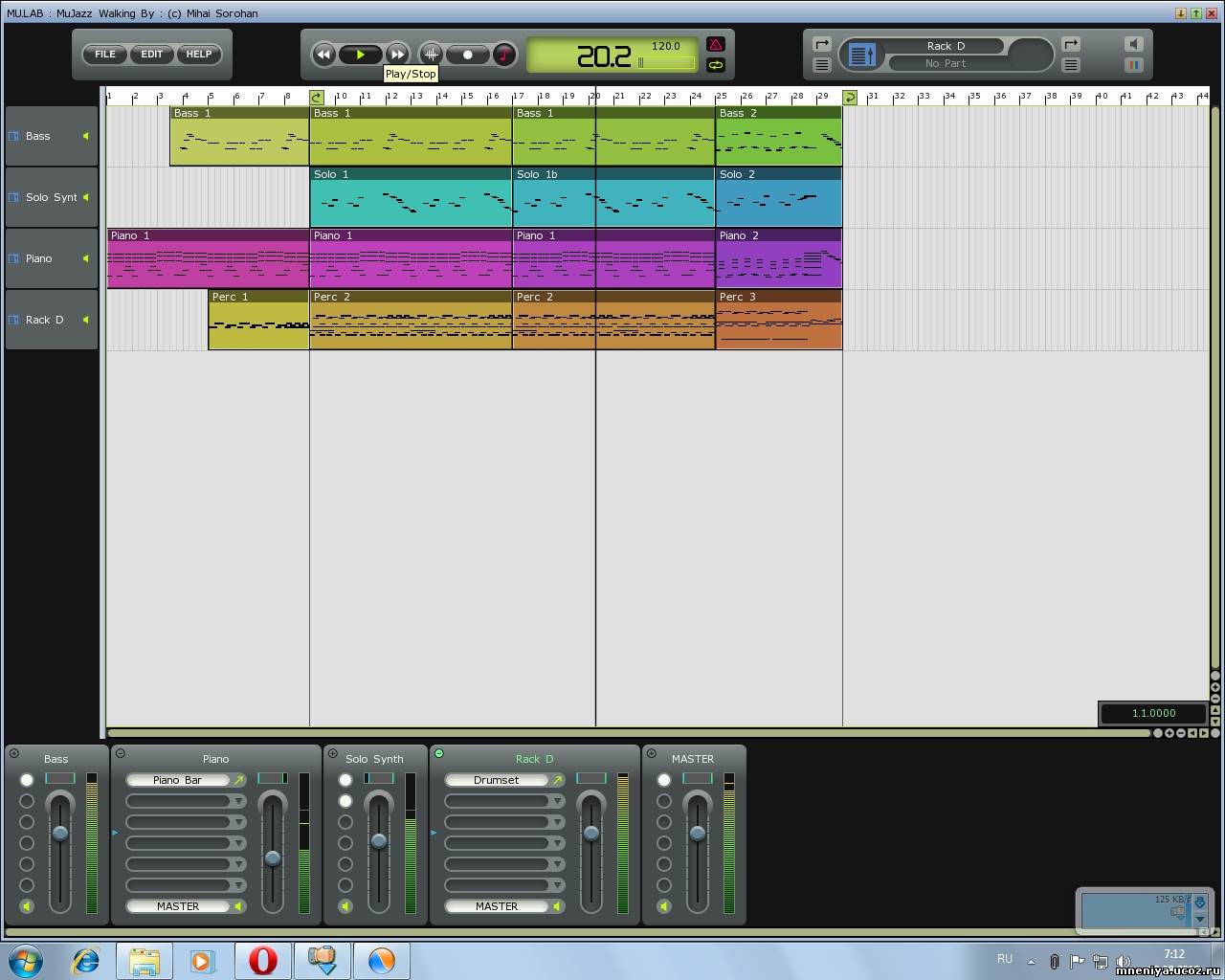The image size is (1225, 980).
Task: Mute the Bass mixer strip speaker icon
Action: point(27,906)
